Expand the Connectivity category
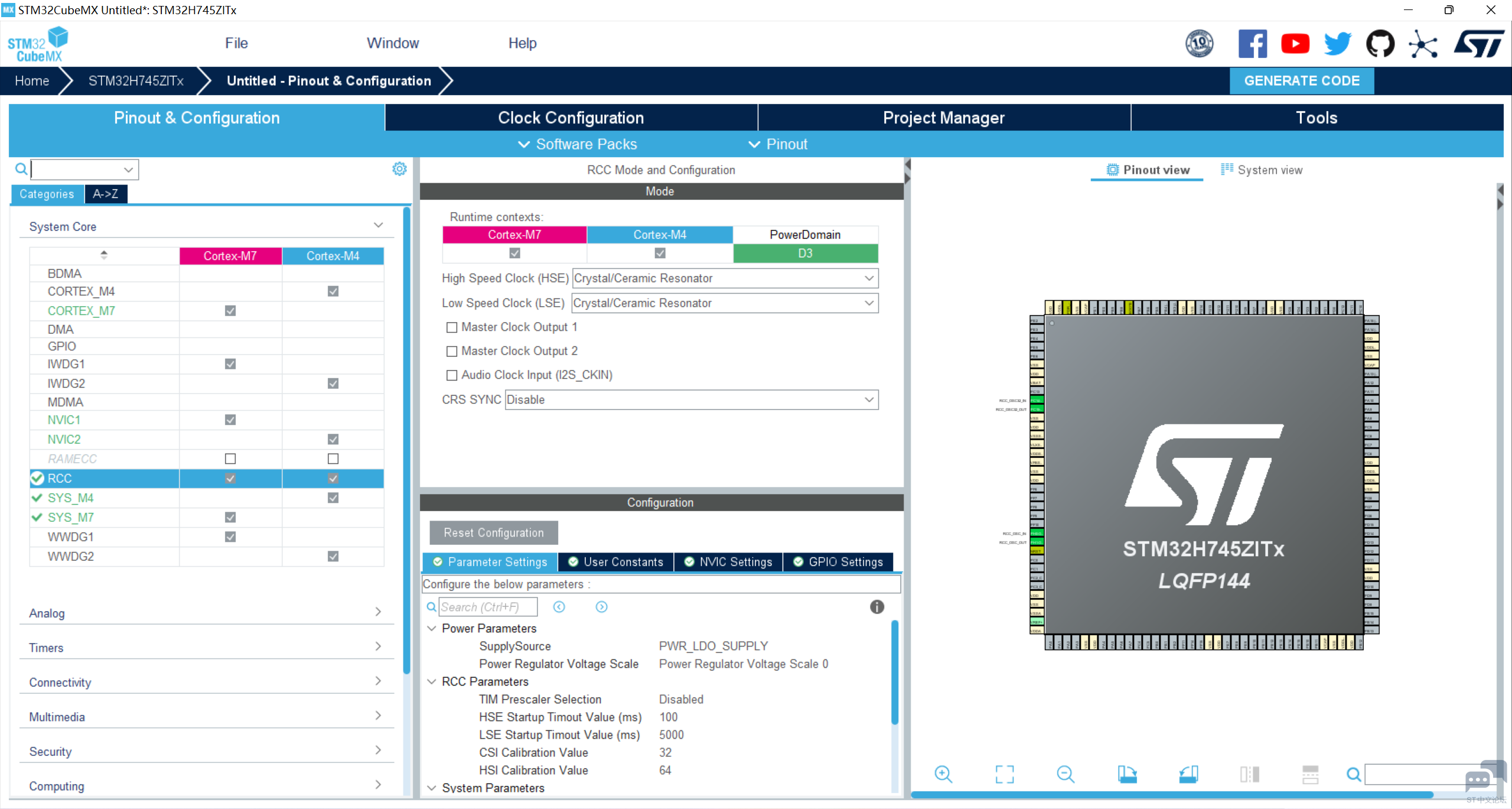Viewport: 1512px width, 809px height. 379,681
